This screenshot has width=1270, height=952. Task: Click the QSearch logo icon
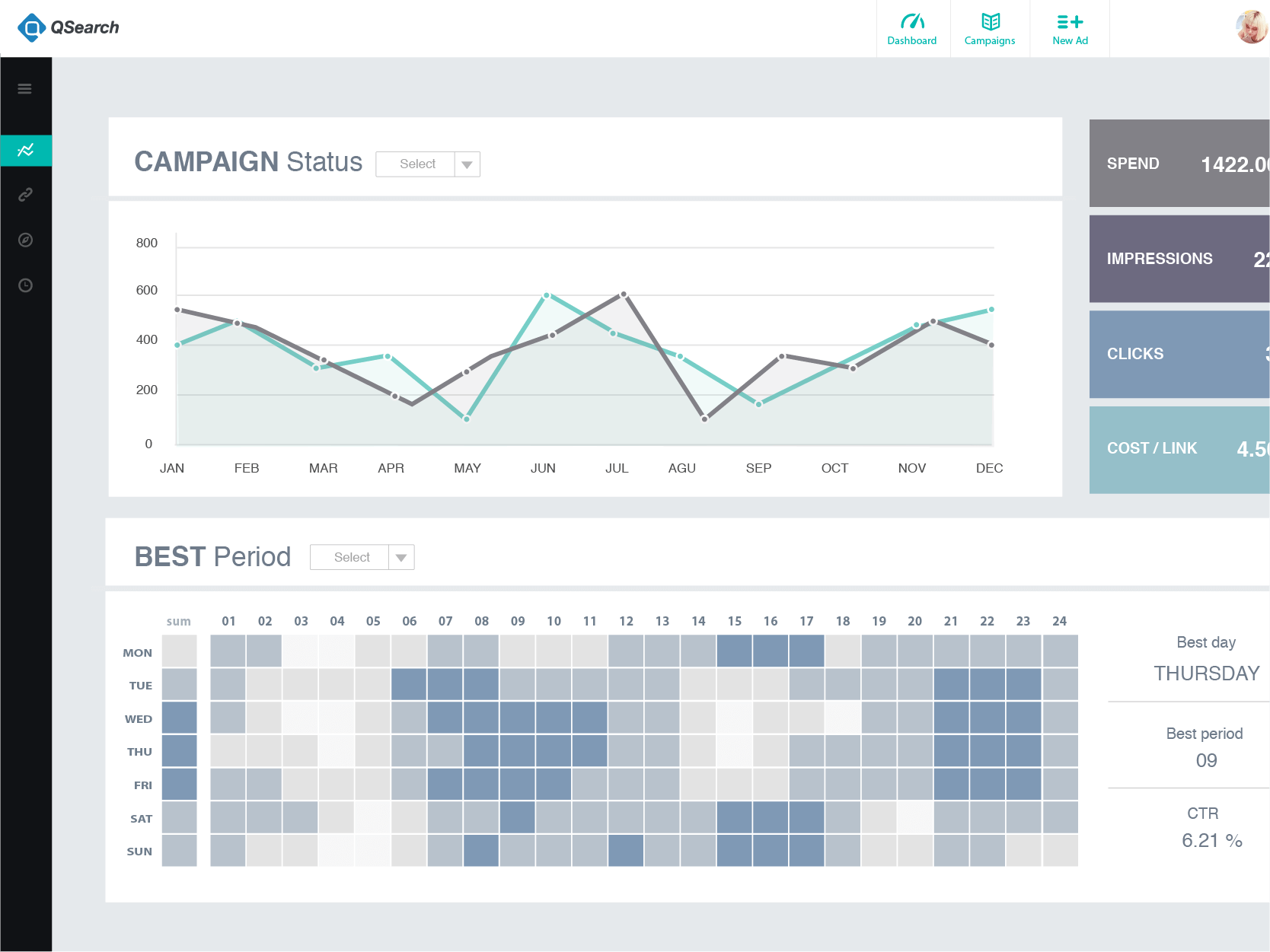(31, 28)
